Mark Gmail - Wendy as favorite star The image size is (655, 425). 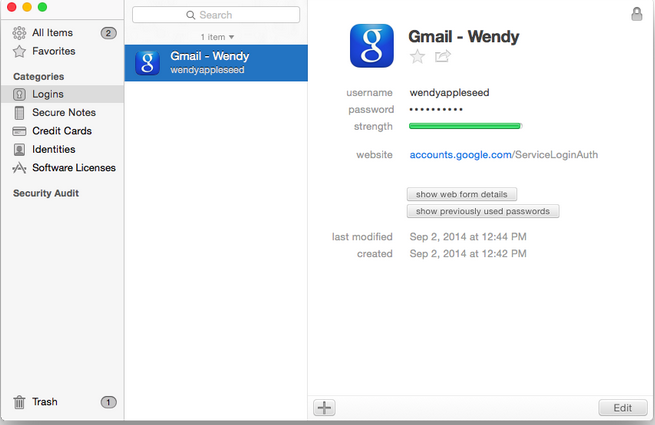click(417, 56)
